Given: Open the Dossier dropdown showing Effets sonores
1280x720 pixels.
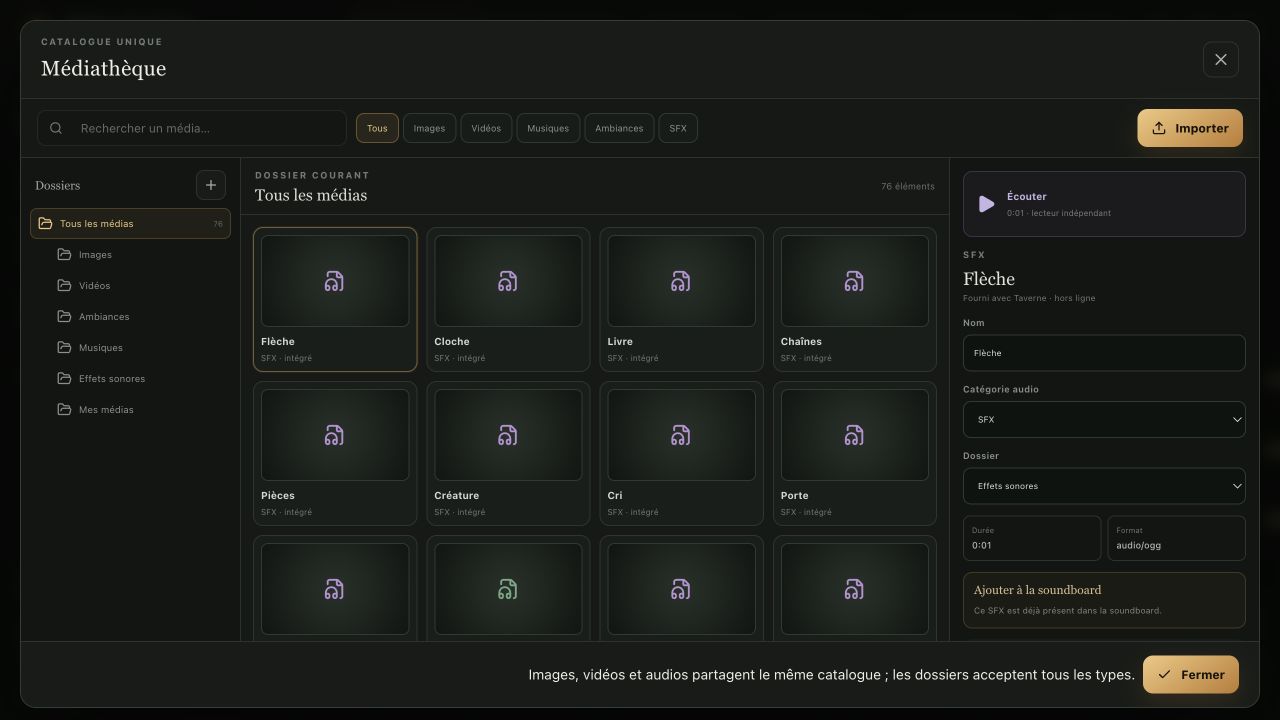Looking at the screenshot, I should tap(1104, 486).
